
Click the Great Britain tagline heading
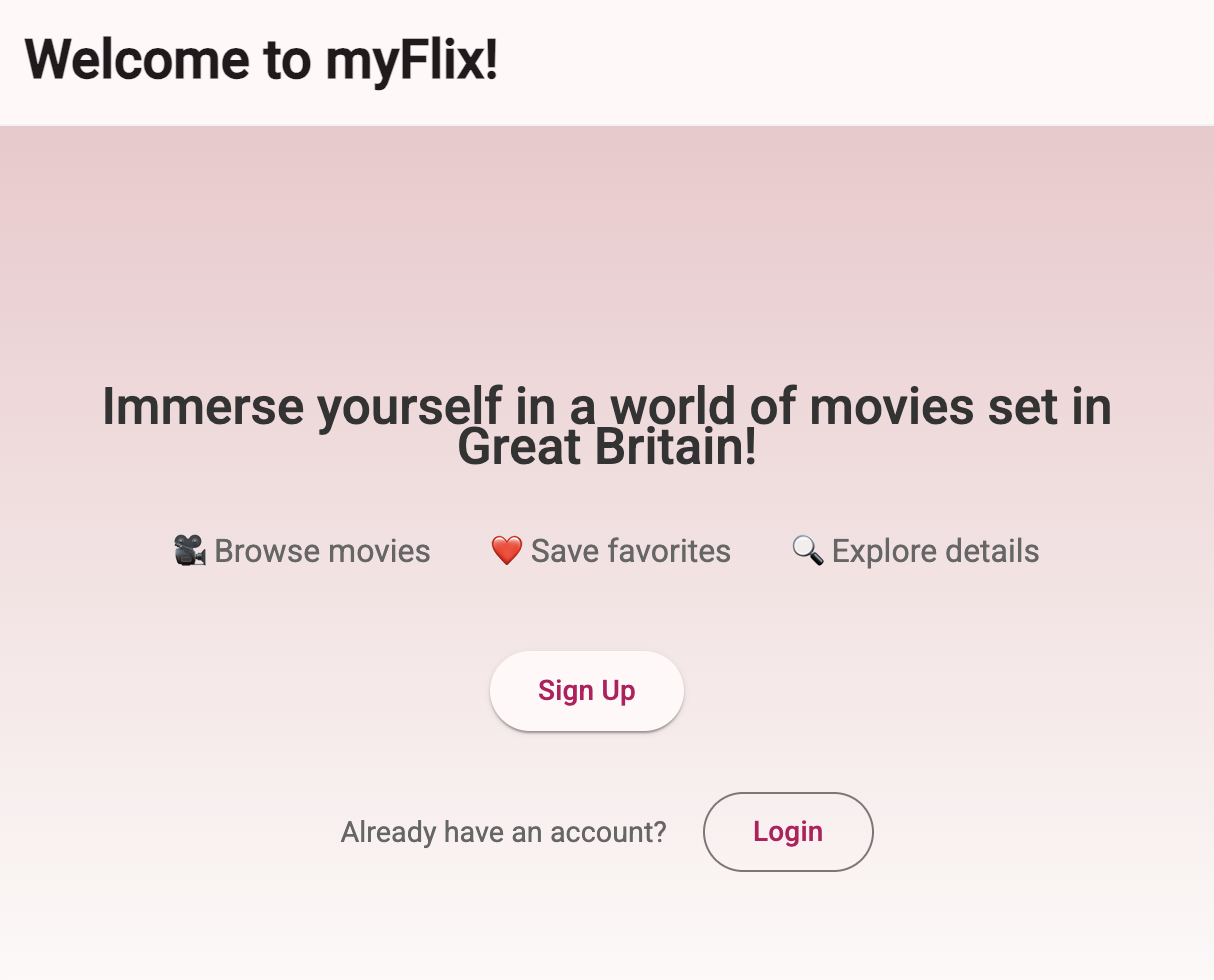[x=606, y=425]
